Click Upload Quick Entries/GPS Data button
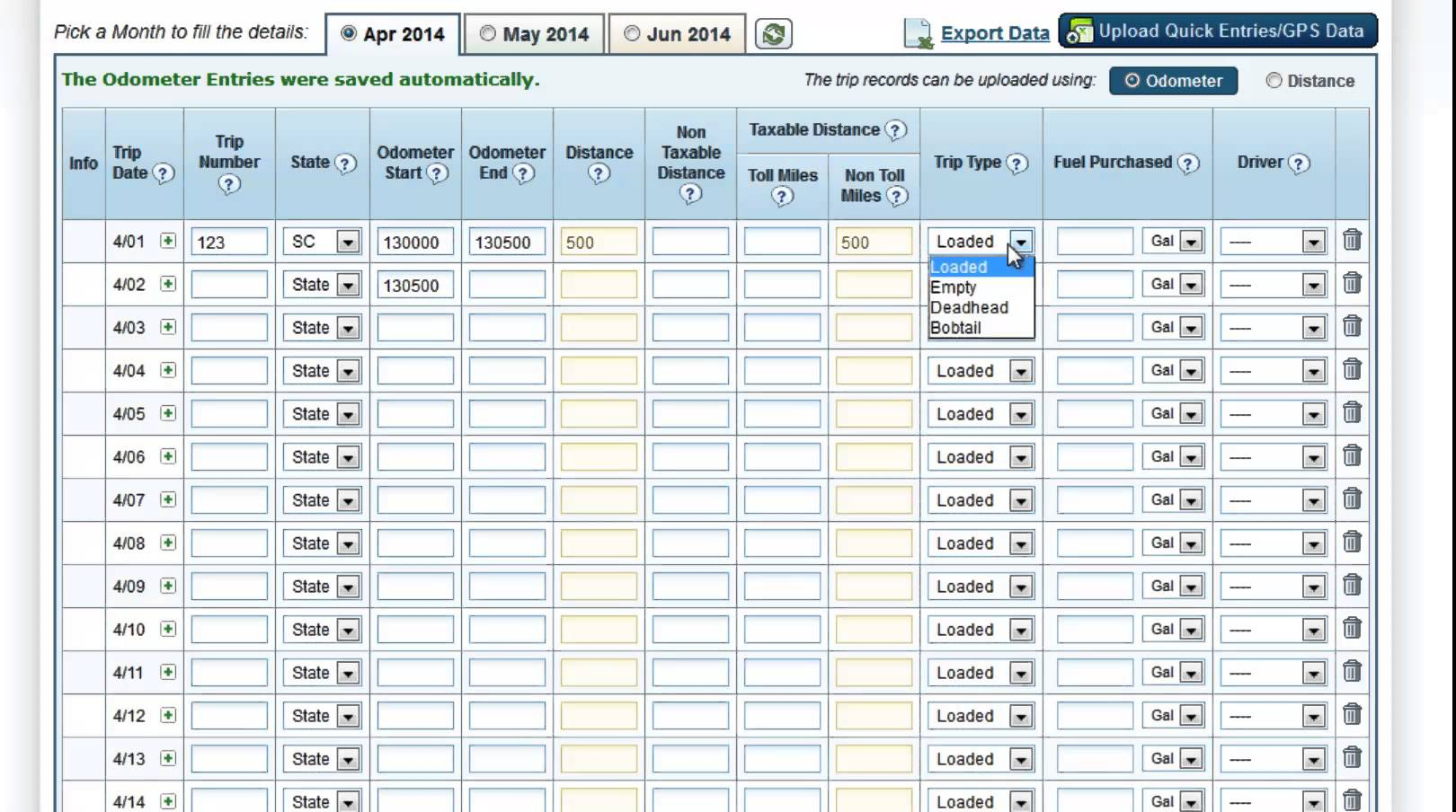Screen dimensions: 1456x812 pyautogui.click(x=1218, y=31)
